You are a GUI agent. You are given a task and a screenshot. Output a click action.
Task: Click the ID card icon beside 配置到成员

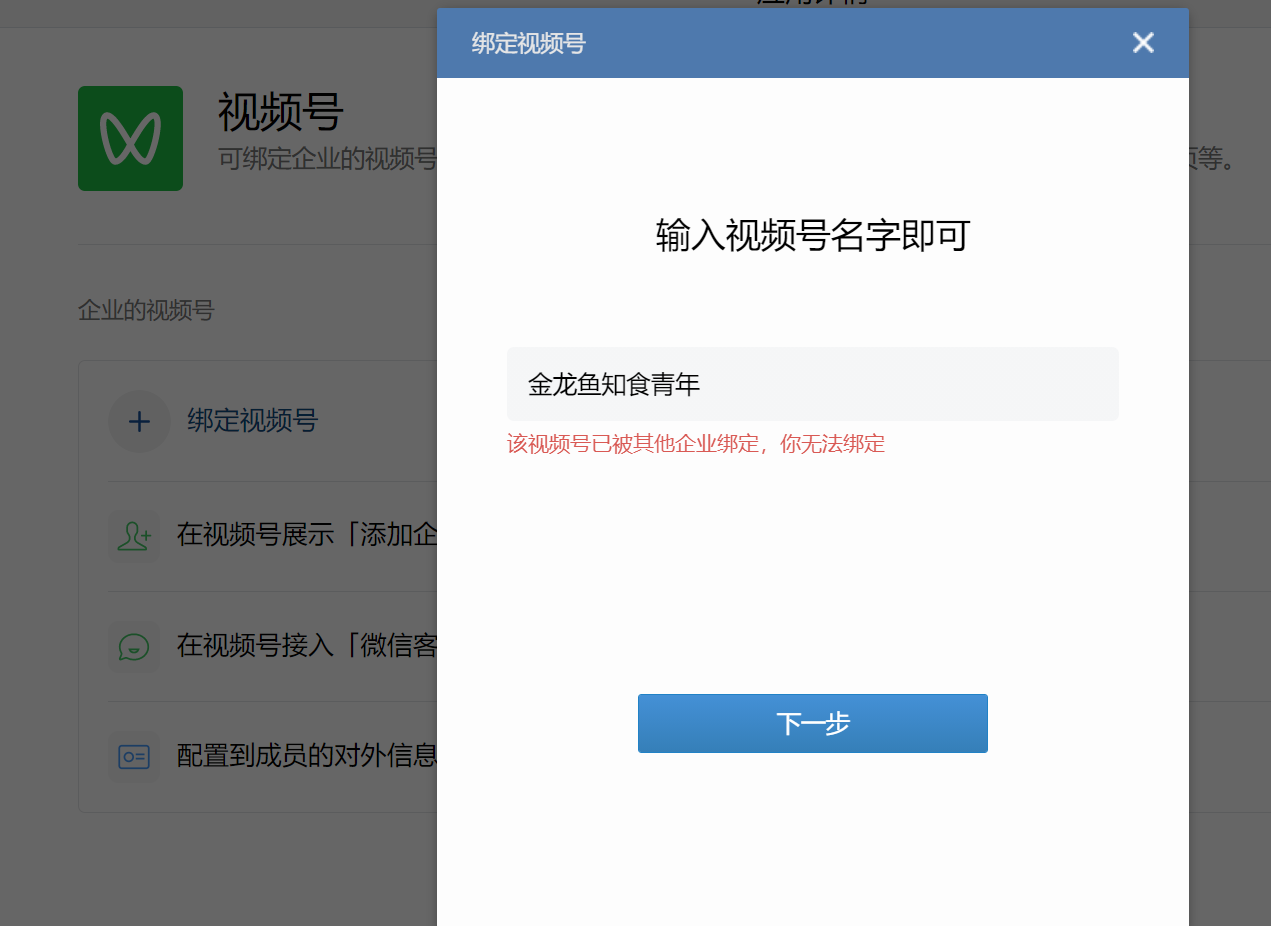coord(134,756)
